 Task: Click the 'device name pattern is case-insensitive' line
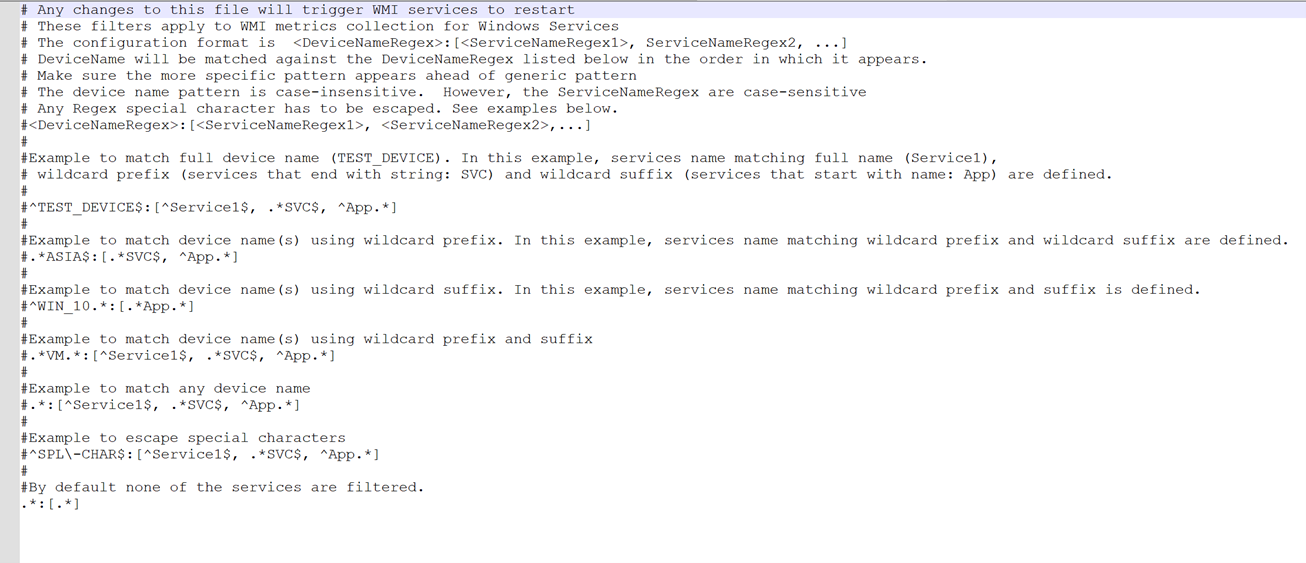440,92
